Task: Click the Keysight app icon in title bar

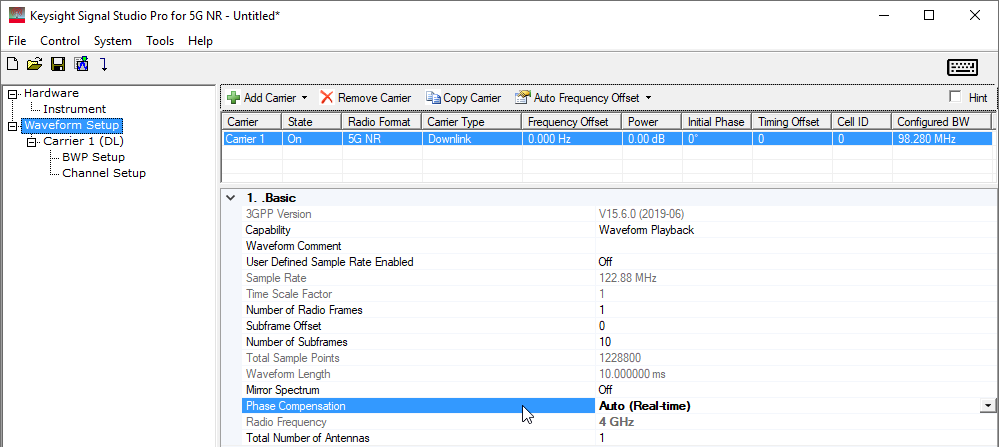Action: coord(17,16)
